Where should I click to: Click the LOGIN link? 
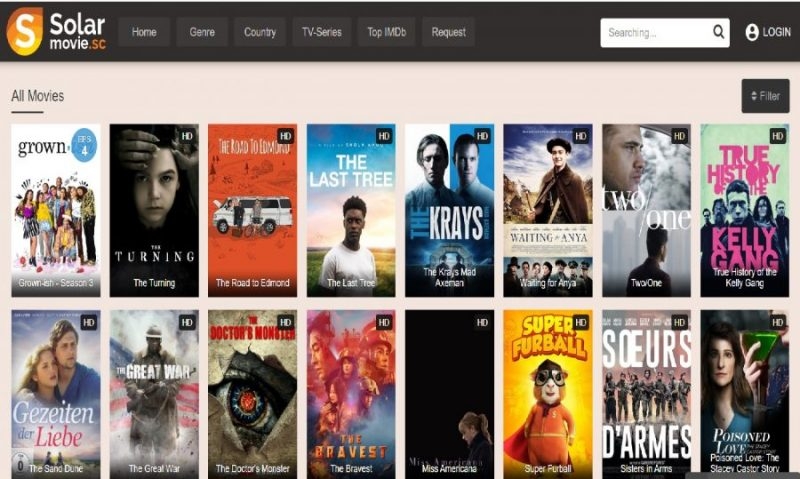click(776, 32)
